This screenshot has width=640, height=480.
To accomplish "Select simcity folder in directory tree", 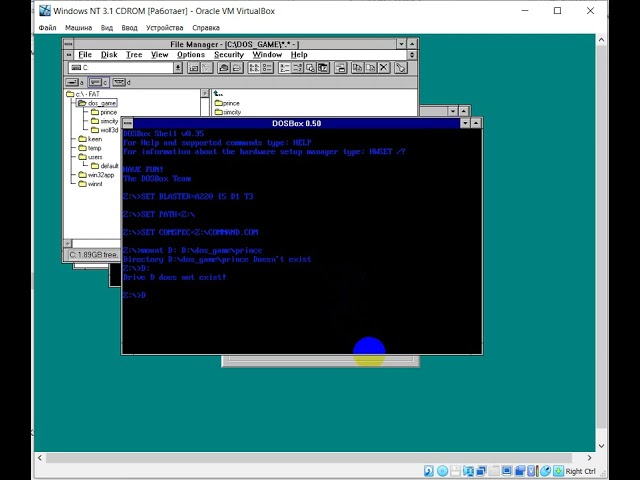I will pyautogui.click(x=104, y=121).
